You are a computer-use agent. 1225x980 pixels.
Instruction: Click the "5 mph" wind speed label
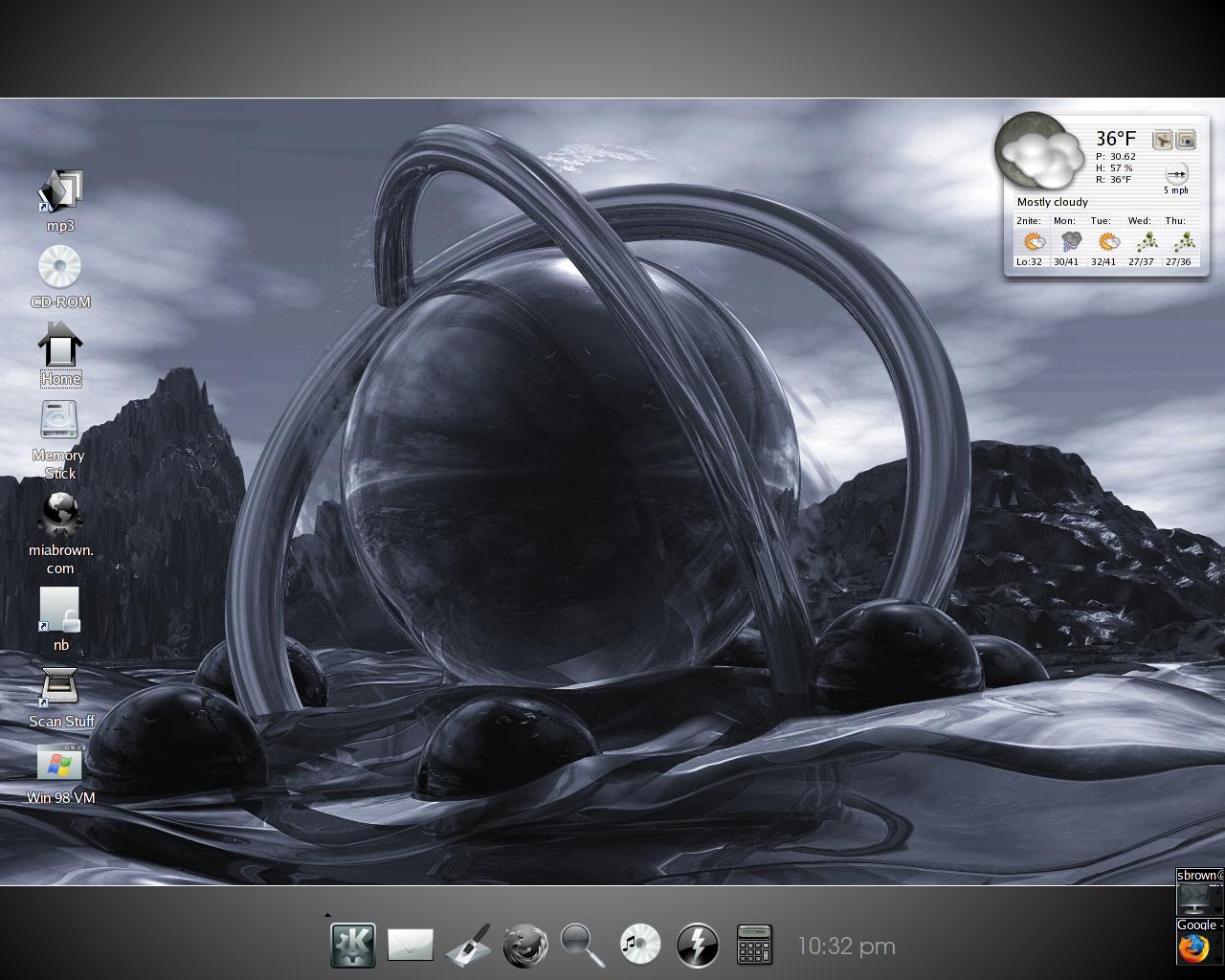click(x=1176, y=190)
